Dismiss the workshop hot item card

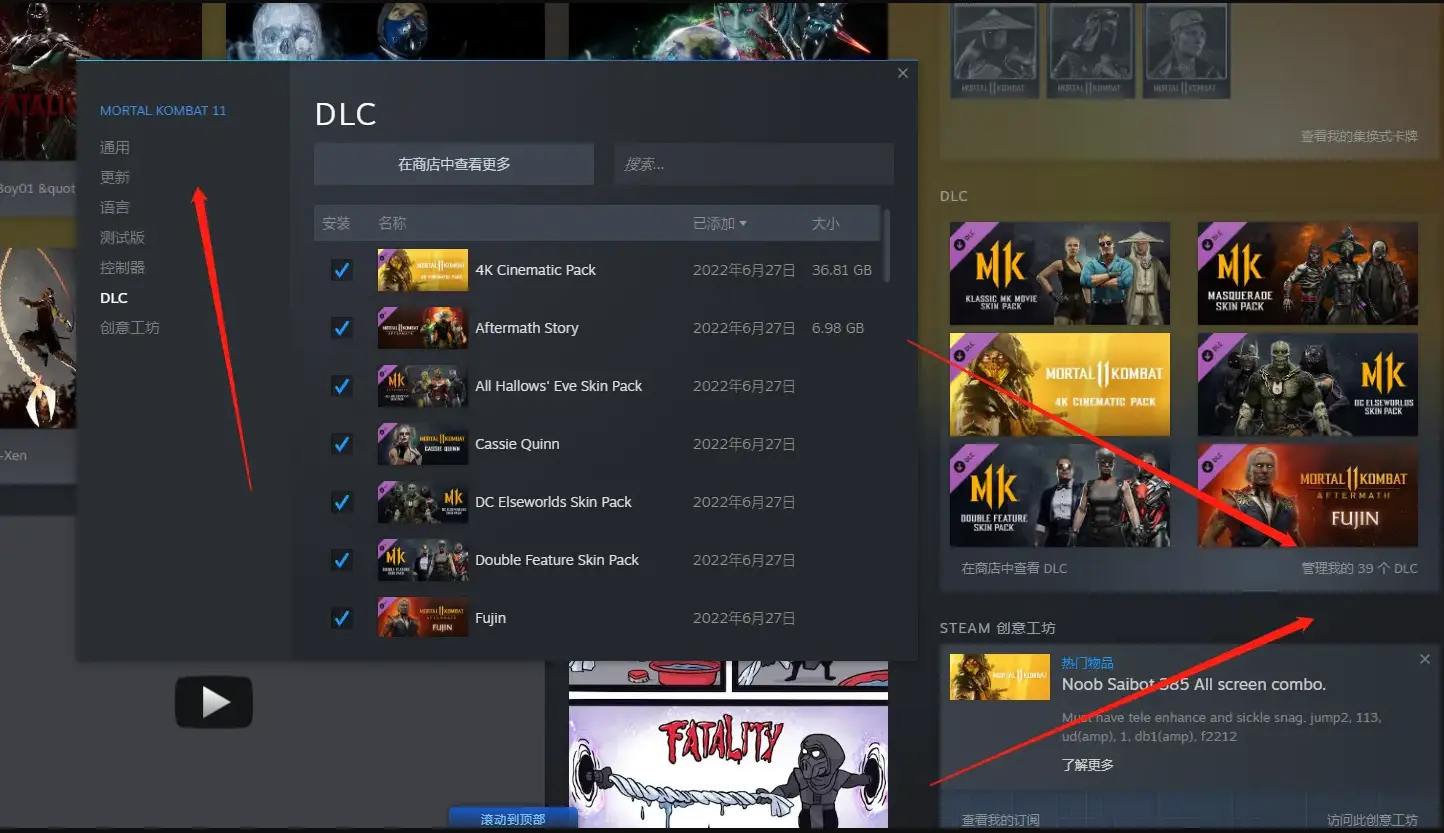1425,659
